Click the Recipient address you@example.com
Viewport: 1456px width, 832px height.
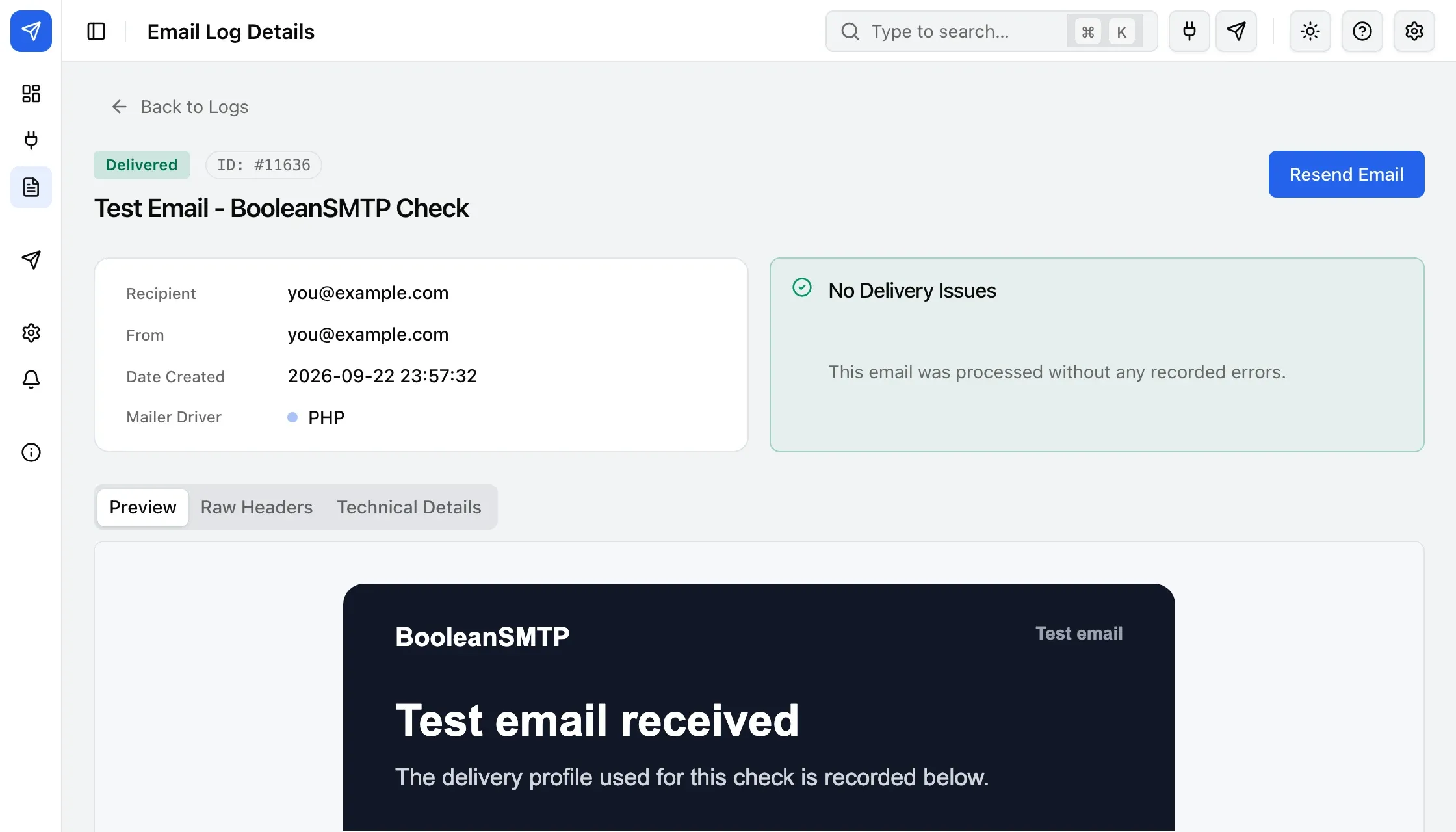point(368,293)
